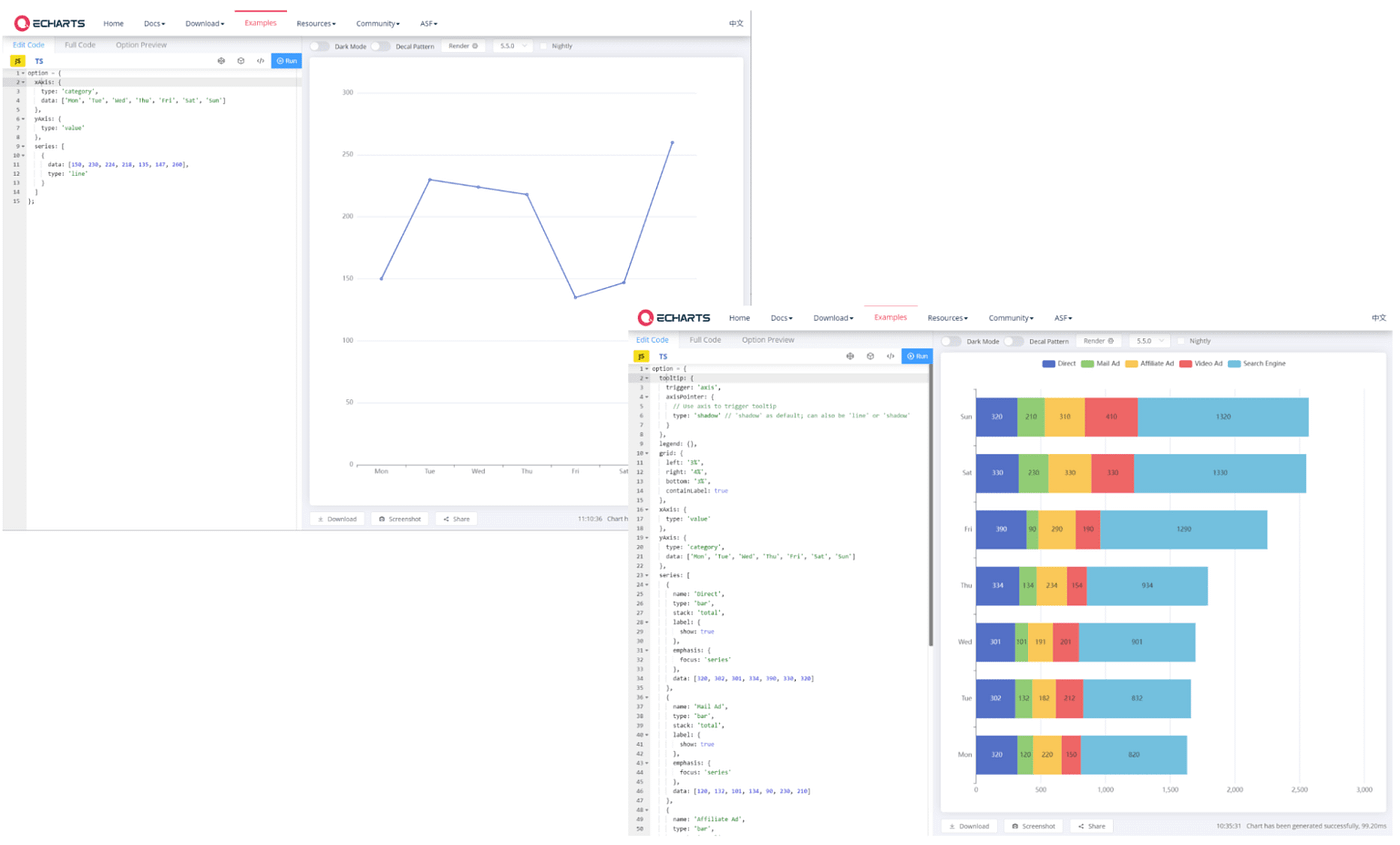Open CodeSandbox cube icon in bar-chart editor
The image size is (1400, 845).
(870, 356)
